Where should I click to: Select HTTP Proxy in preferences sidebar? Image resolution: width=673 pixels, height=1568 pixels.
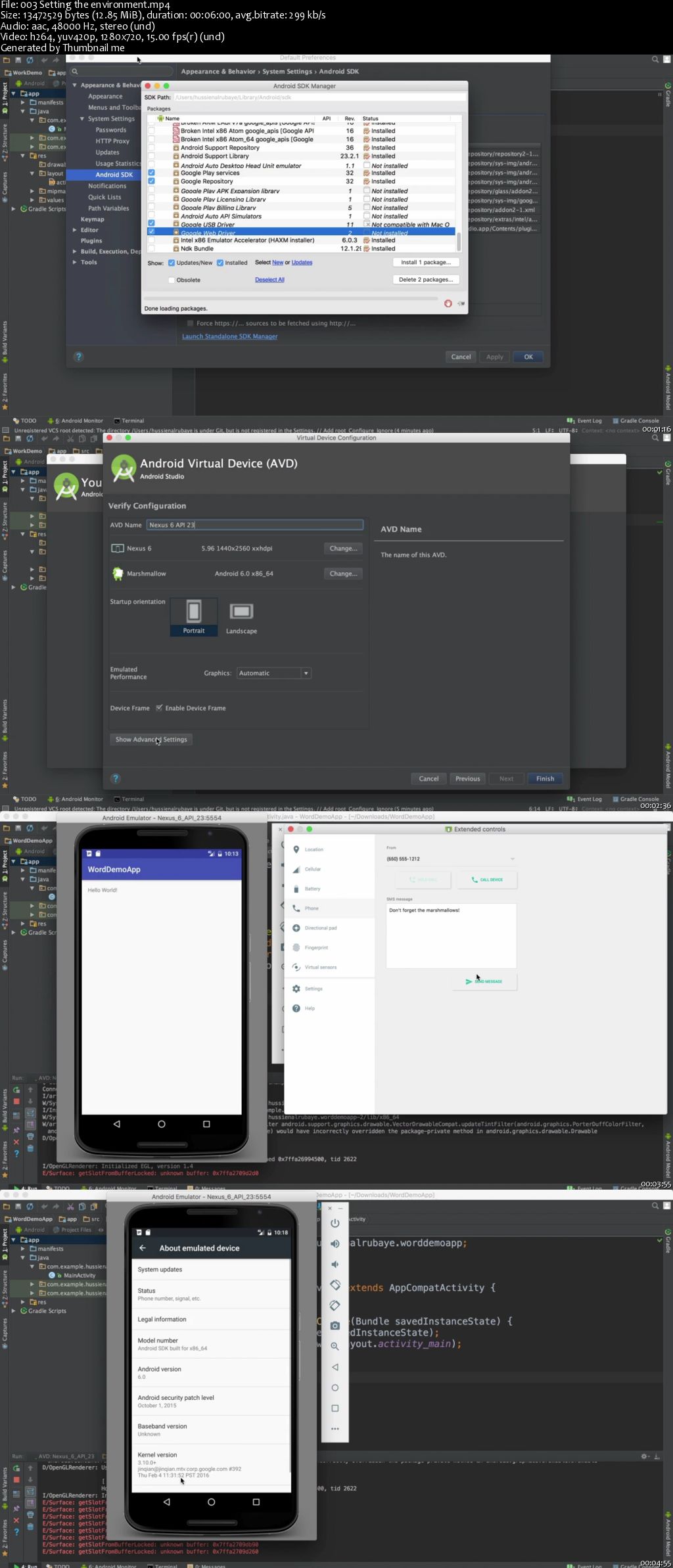pos(112,141)
